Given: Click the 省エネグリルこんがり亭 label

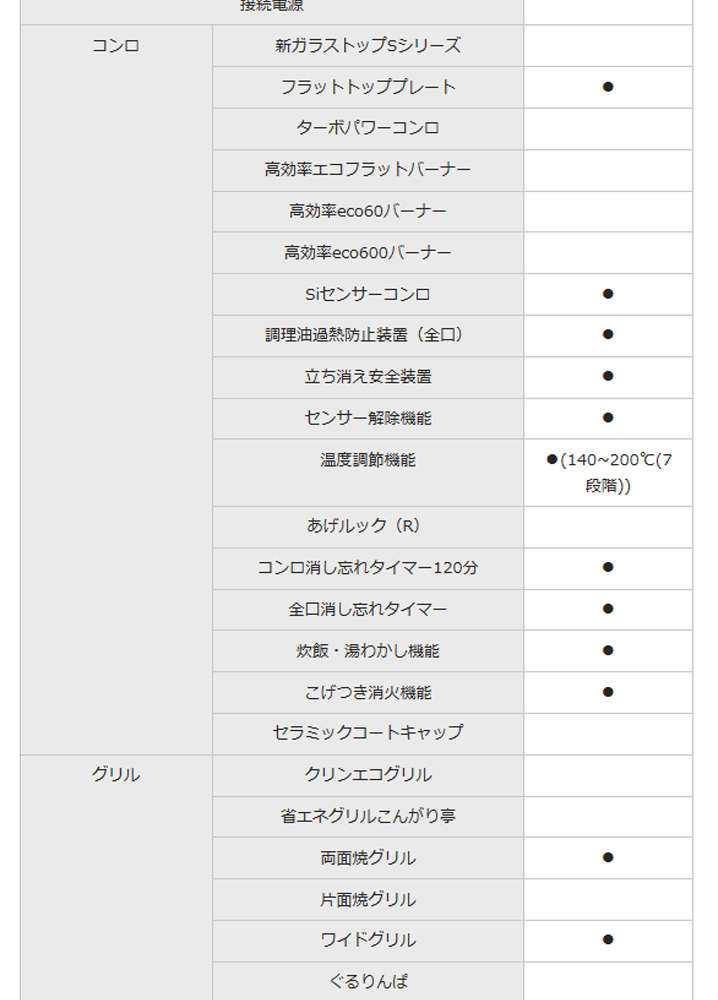Looking at the screenshot, I should (368, 816).
